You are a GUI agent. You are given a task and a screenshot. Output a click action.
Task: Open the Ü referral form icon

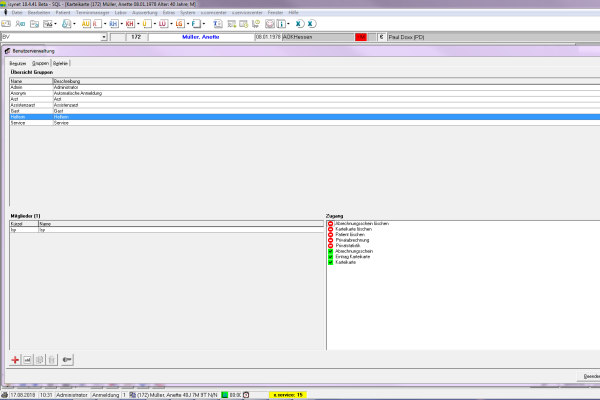[147, 24]
